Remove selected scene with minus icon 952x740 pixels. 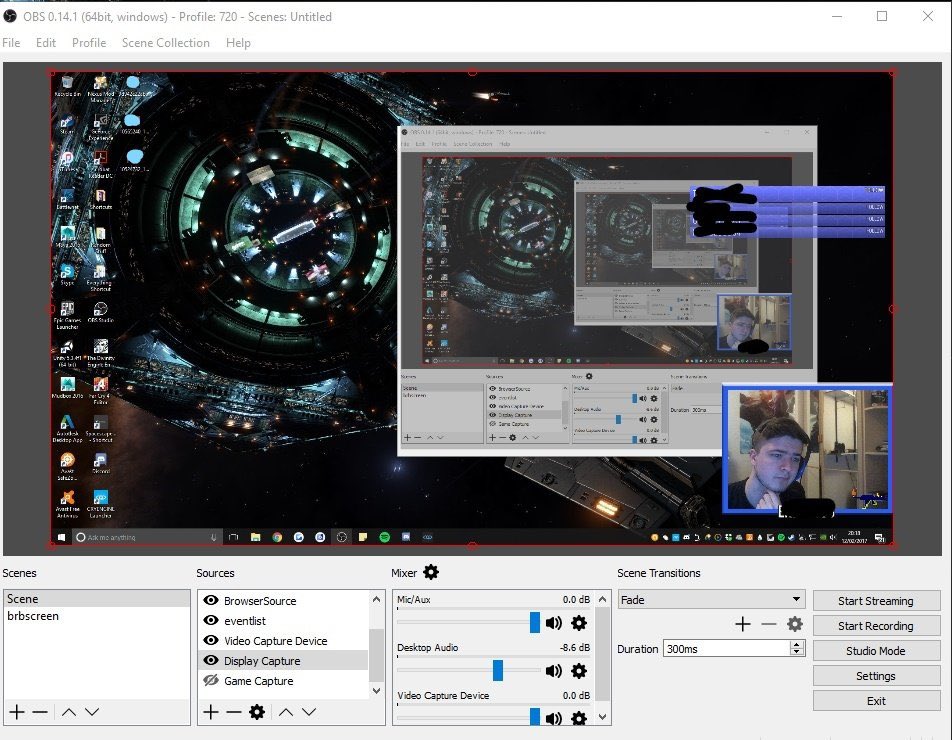40,711
